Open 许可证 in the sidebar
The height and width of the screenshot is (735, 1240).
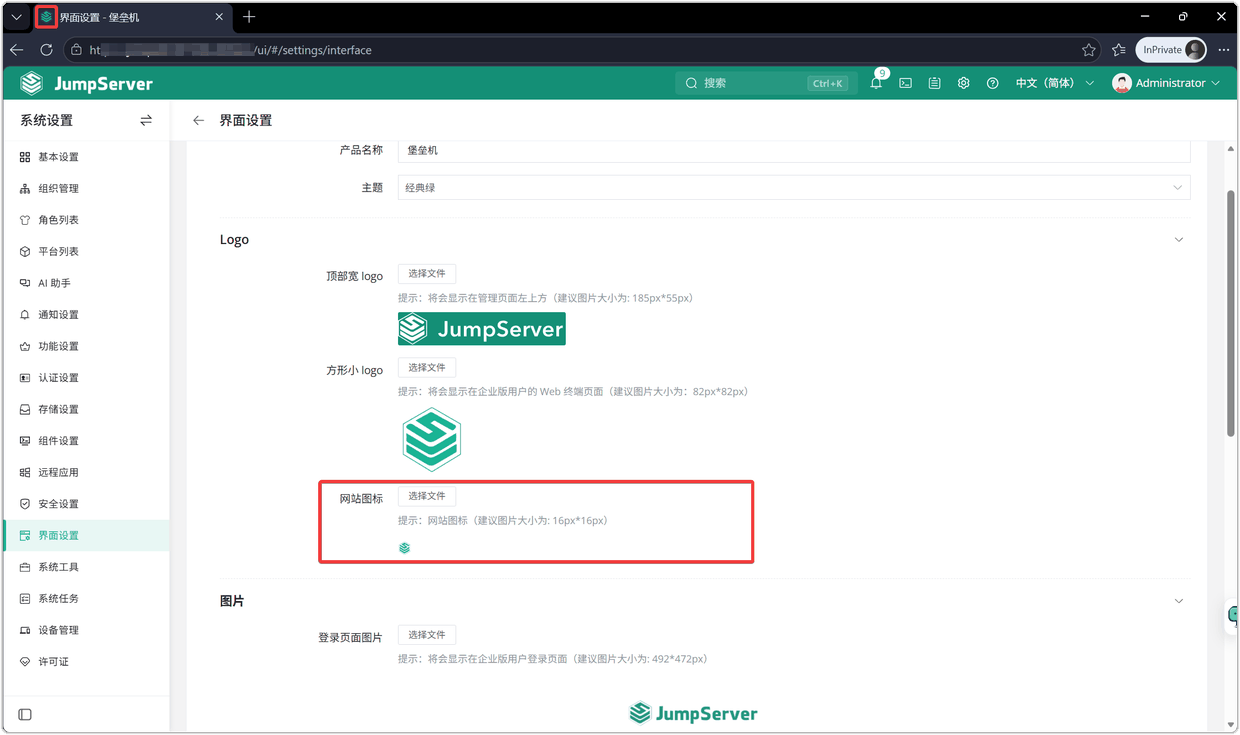(86, 662)
